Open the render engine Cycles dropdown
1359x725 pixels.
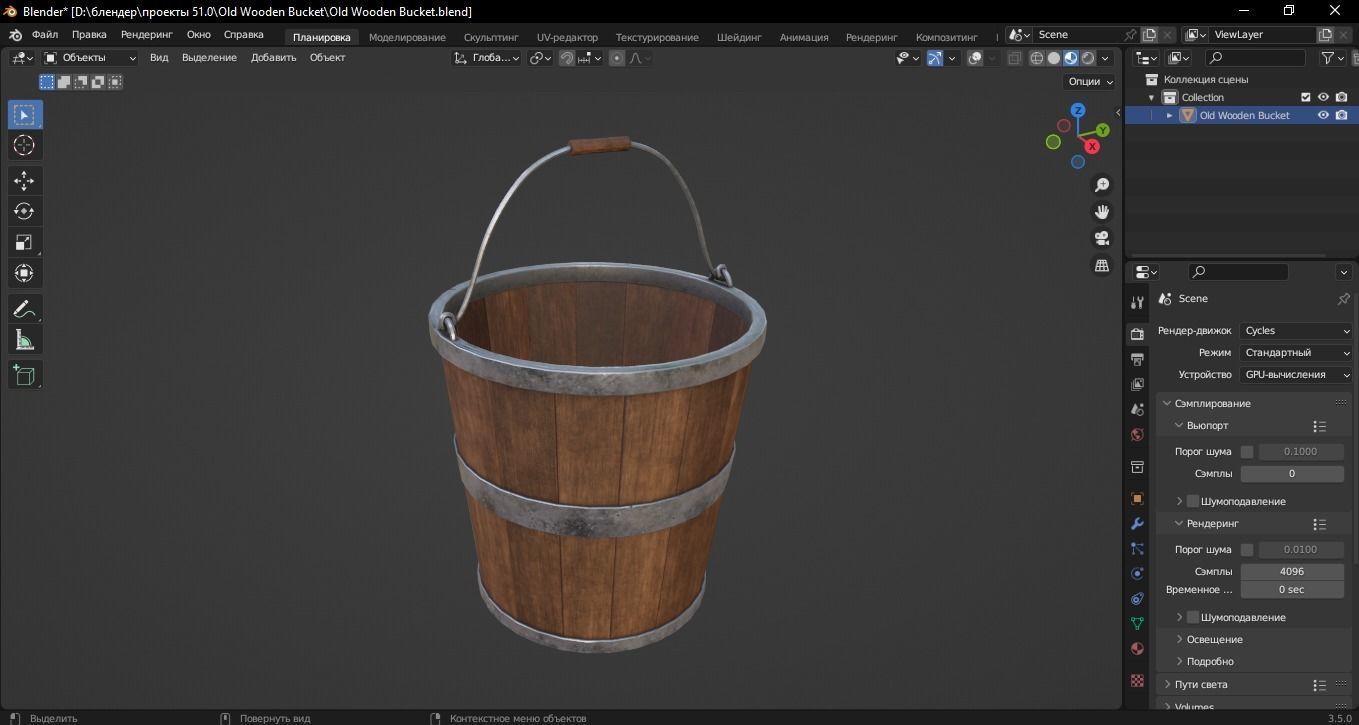(1297, 331)
